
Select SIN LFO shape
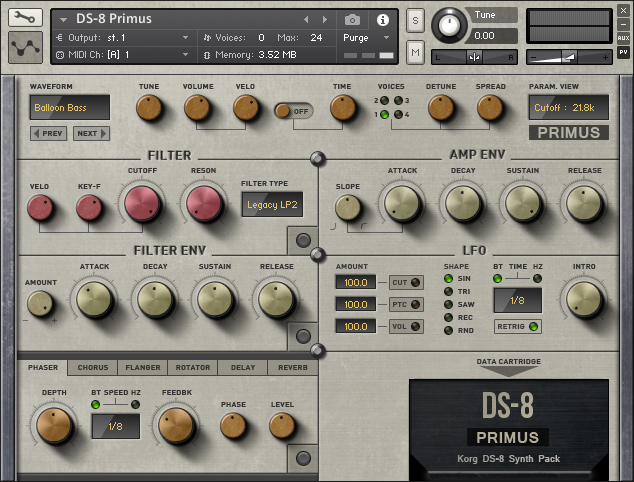448,279
